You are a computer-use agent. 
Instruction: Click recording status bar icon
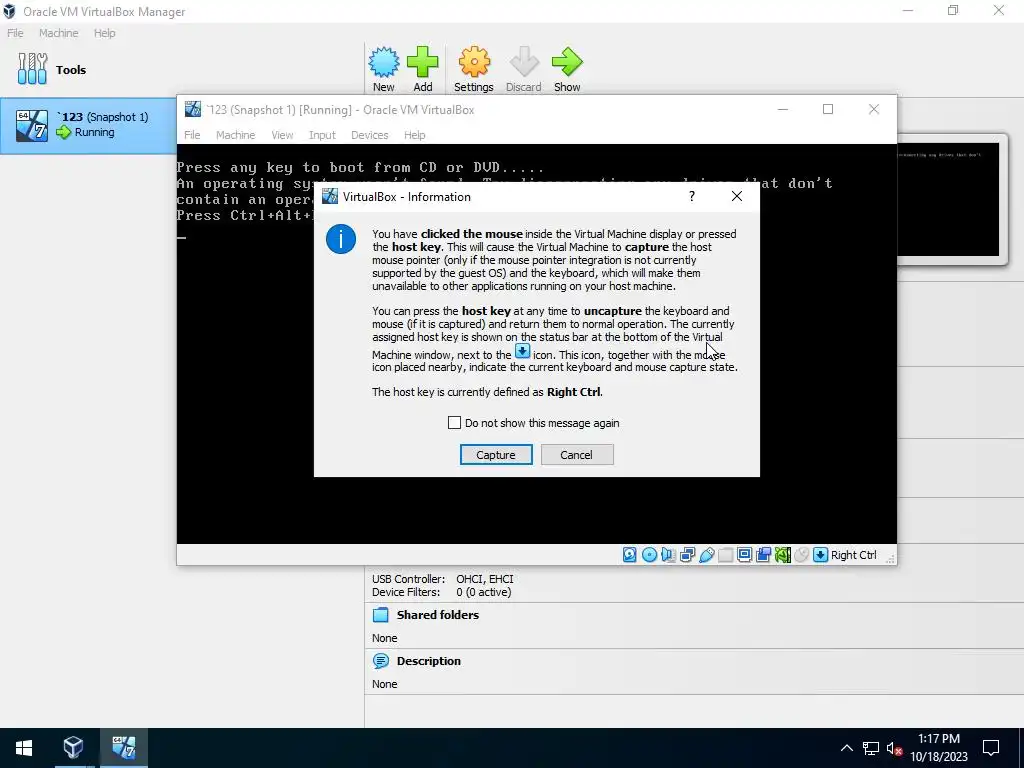pos(763,554)
